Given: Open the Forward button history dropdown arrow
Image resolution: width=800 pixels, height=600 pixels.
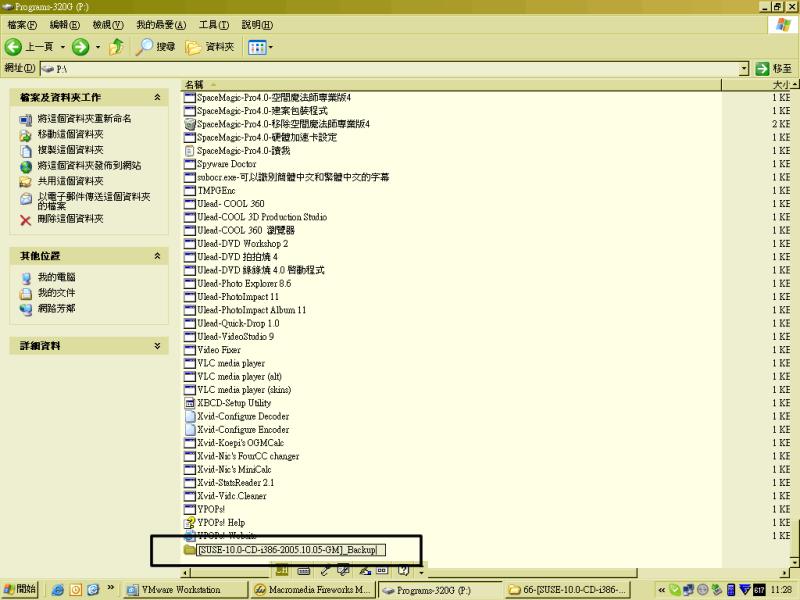Looking at the screenshot, I should 97,47.
